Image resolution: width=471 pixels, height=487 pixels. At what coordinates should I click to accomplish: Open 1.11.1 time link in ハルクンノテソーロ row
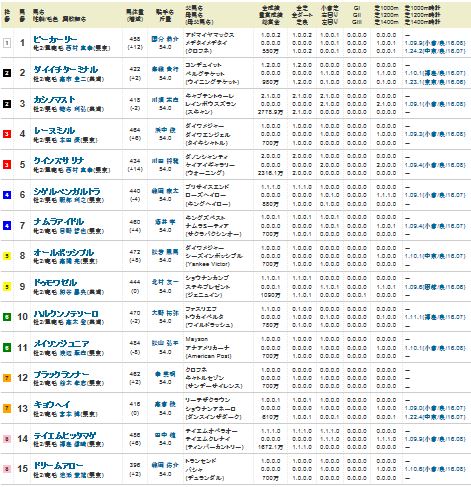tap(435, 317)
